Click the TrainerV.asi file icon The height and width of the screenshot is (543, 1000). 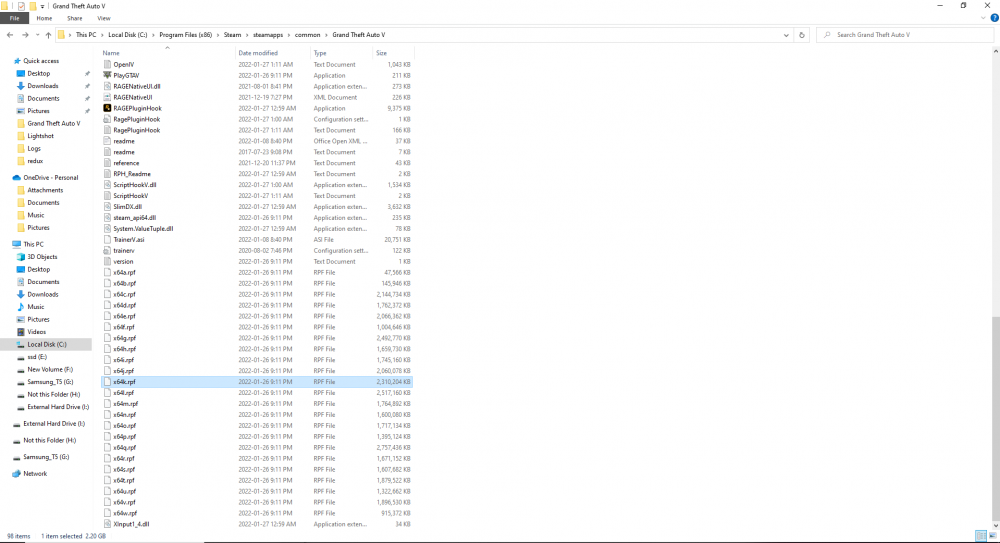click(x=107, y=239)
